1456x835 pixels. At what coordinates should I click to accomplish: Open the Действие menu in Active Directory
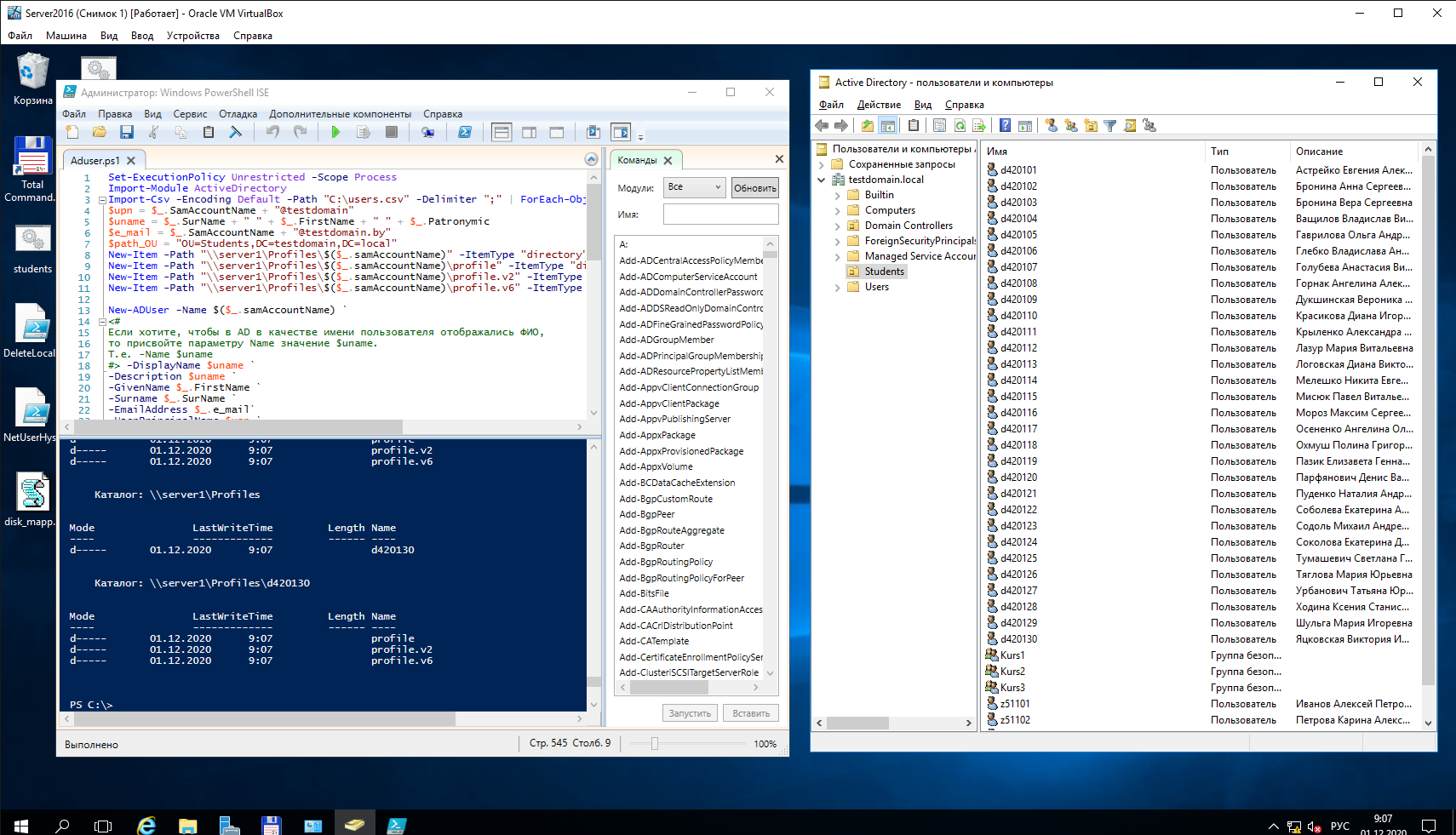click(879, 105)
